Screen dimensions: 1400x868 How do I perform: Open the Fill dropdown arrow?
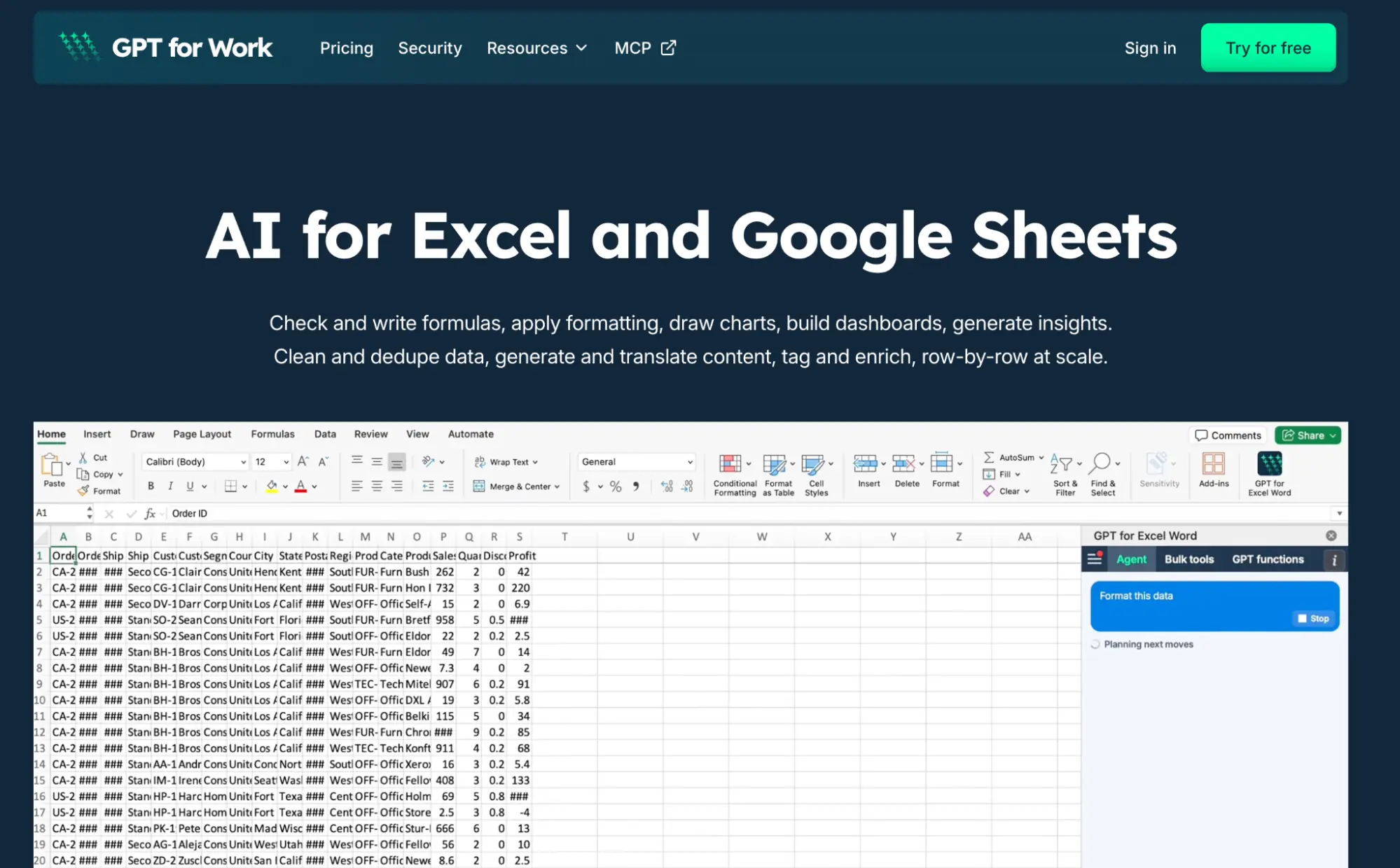pyautogui.click(x=1018, y=475)
